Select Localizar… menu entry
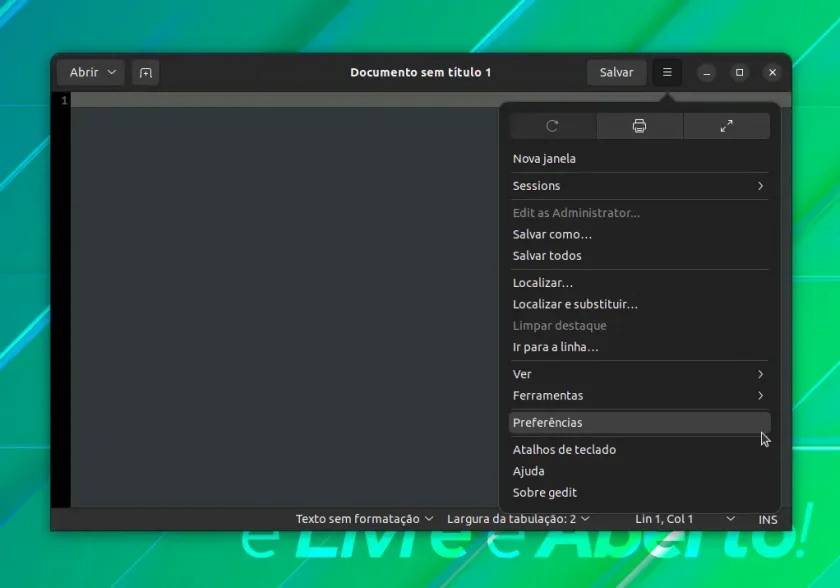The height and width of the screenshot is (588, 840). point(640,283)
